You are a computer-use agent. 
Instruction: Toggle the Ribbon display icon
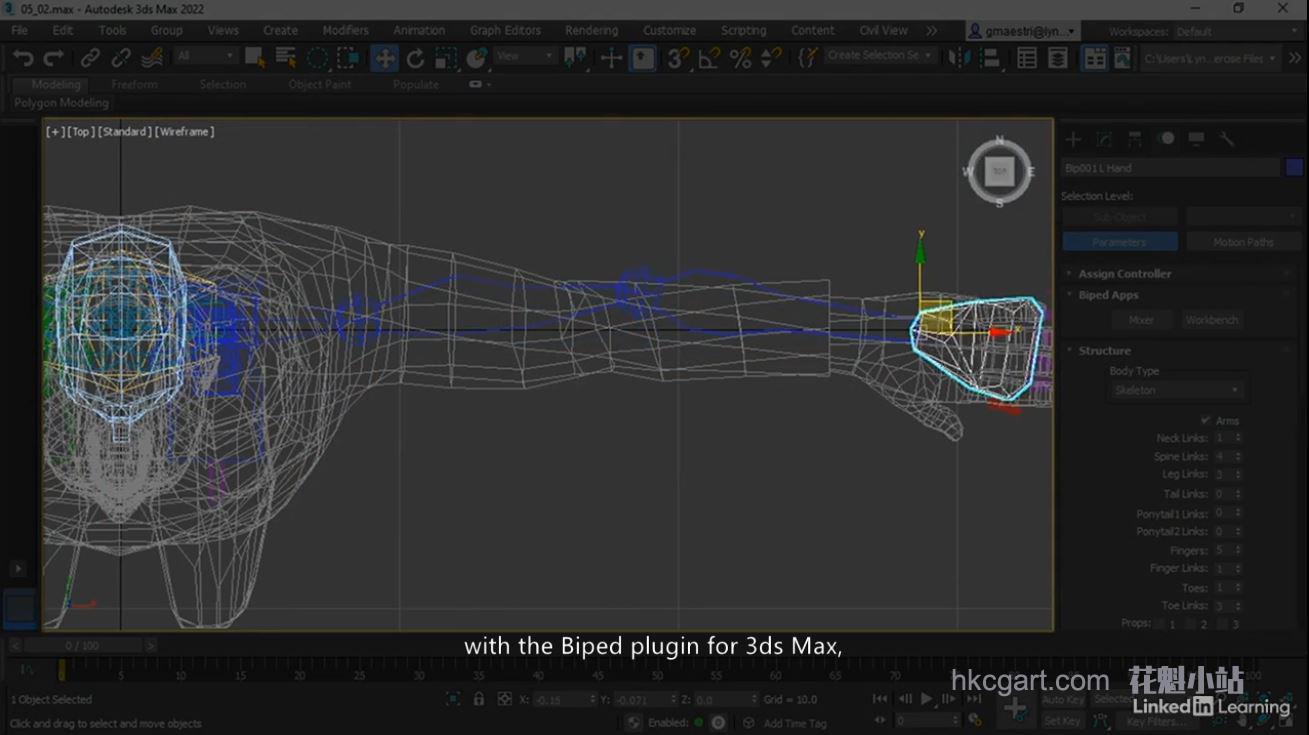point(1096,58)
